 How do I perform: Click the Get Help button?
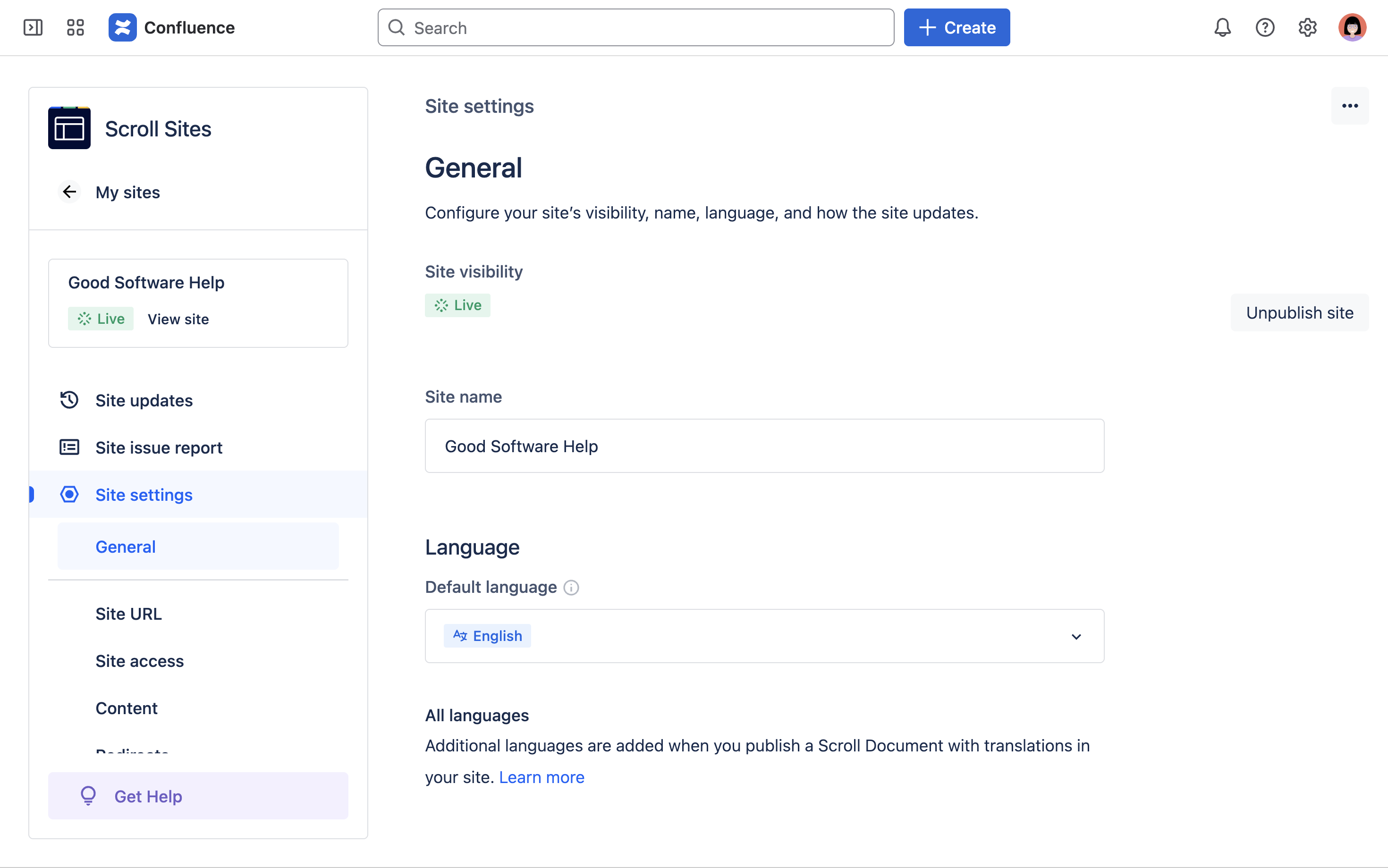(x=198, y=796)
